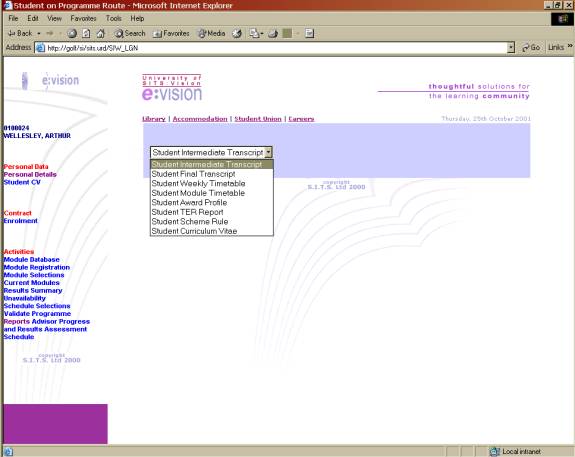The height and width of the screenshot is (457, 575).
Task: Select Student Award Profile option
Action: pos(212,202)
